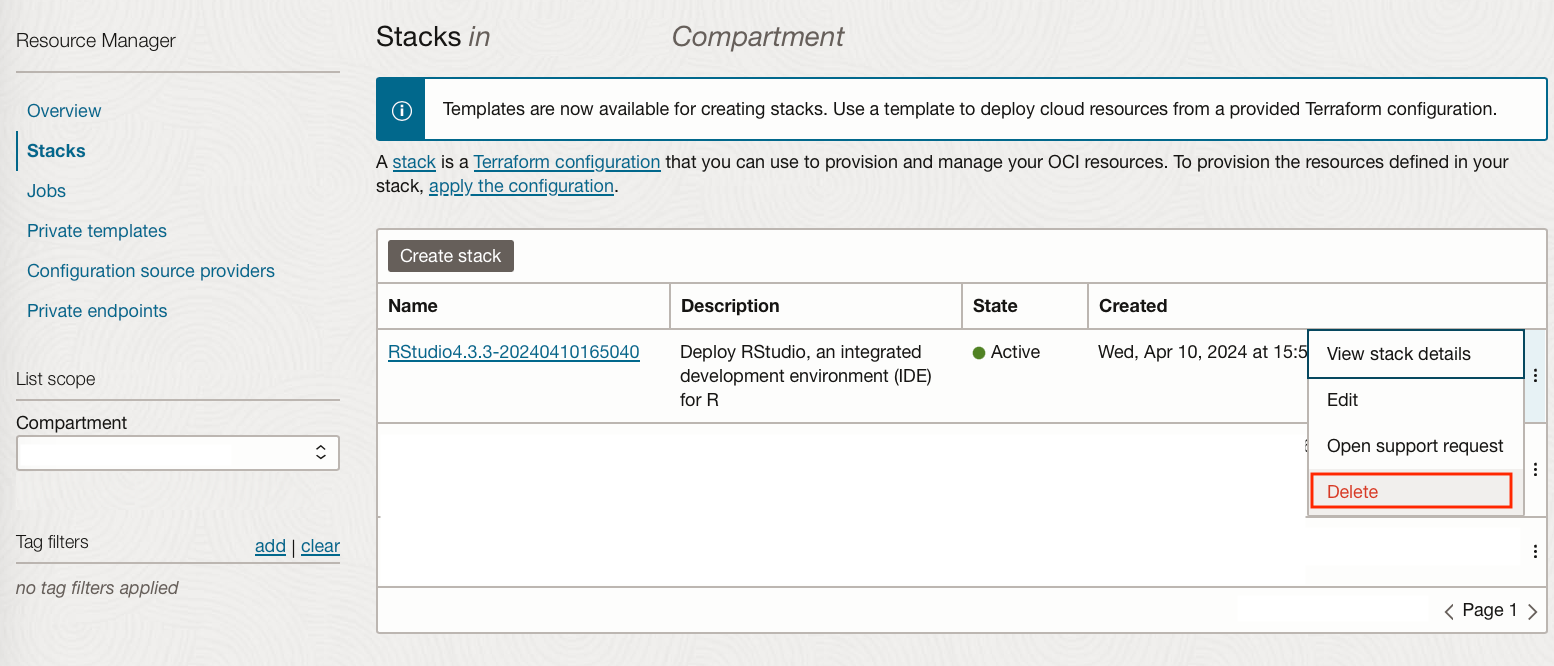This screenshot has height=666, width=1554.
Task: Go to the next page arrow
Action: pos(1533,611)
